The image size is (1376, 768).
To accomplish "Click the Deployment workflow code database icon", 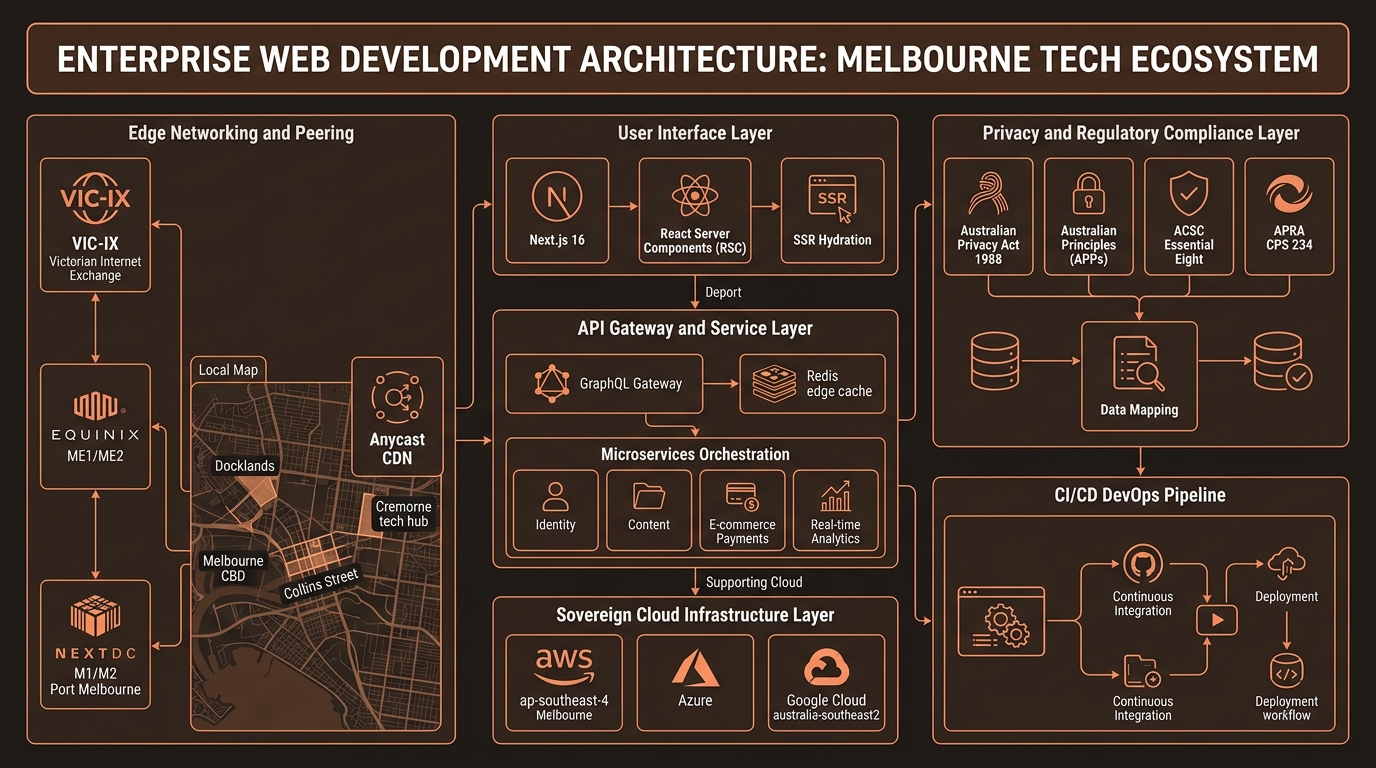I will coord(1286,671).
